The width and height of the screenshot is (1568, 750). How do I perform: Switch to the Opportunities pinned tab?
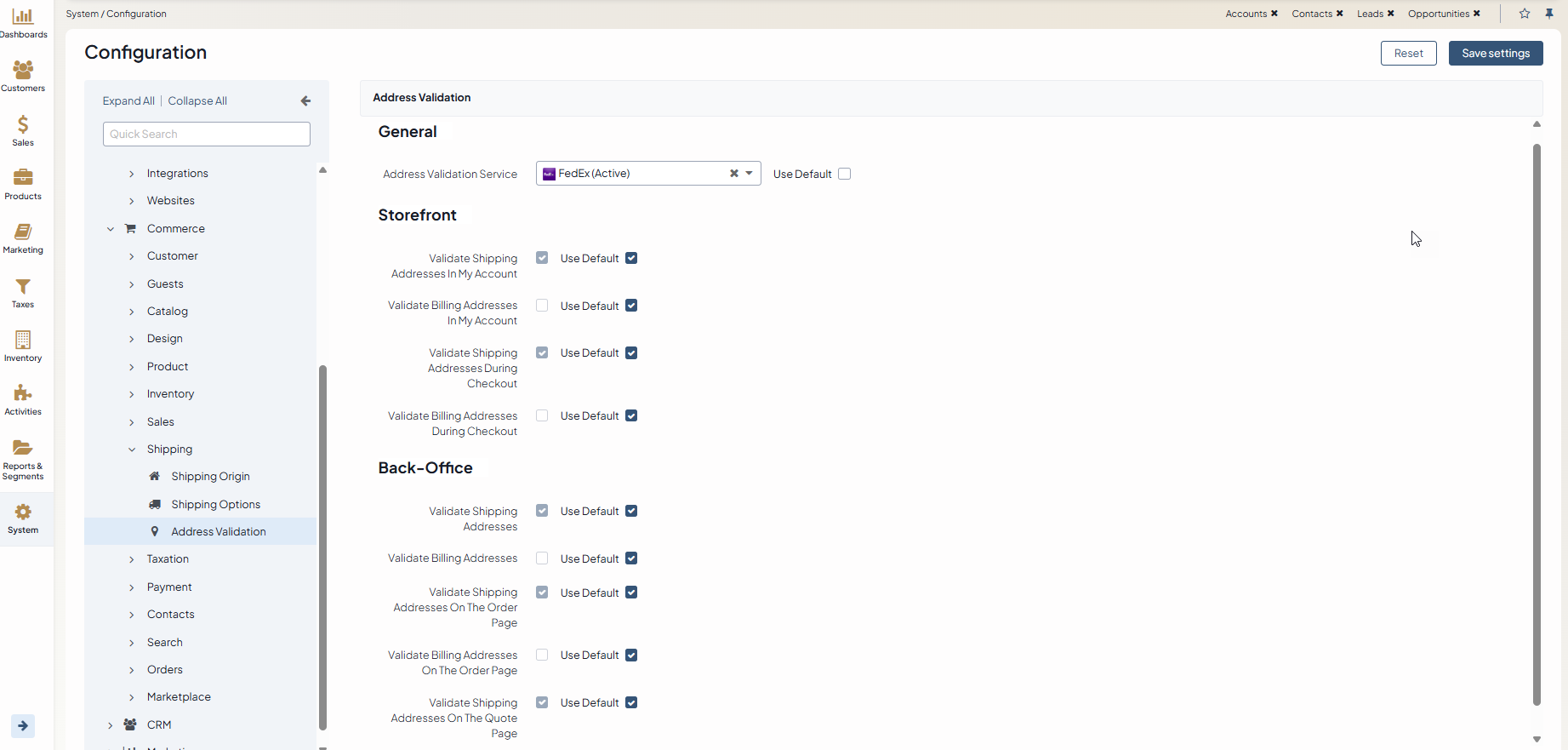coord(1438,14)
